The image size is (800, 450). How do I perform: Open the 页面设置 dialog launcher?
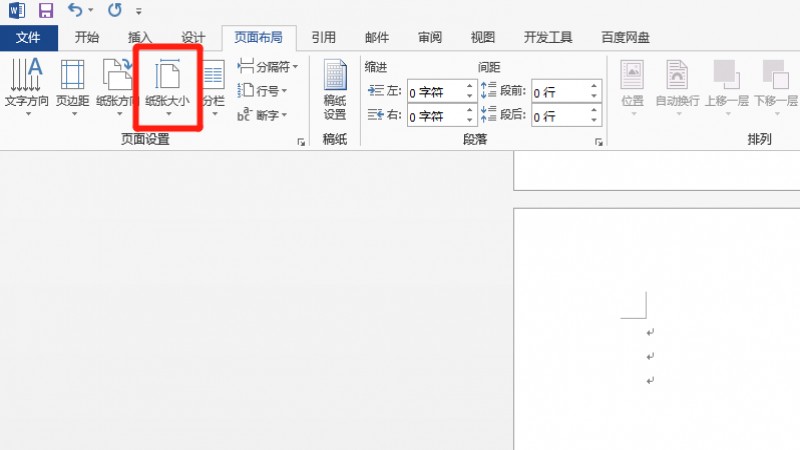[x=302, y=142]
